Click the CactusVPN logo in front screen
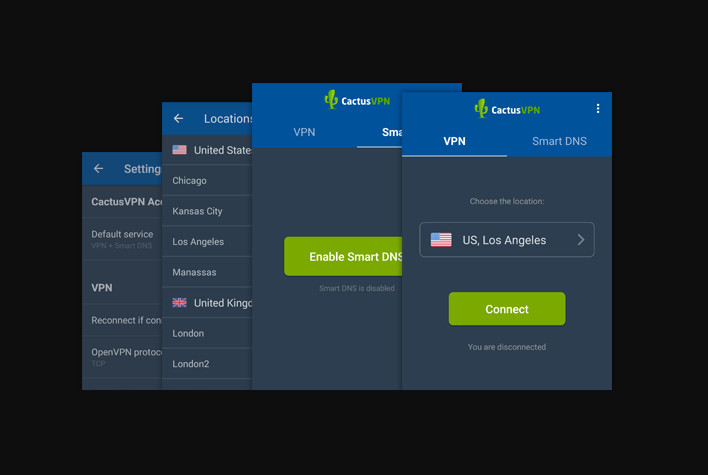This screenshot has height=475, width=708. coord(507,109)
